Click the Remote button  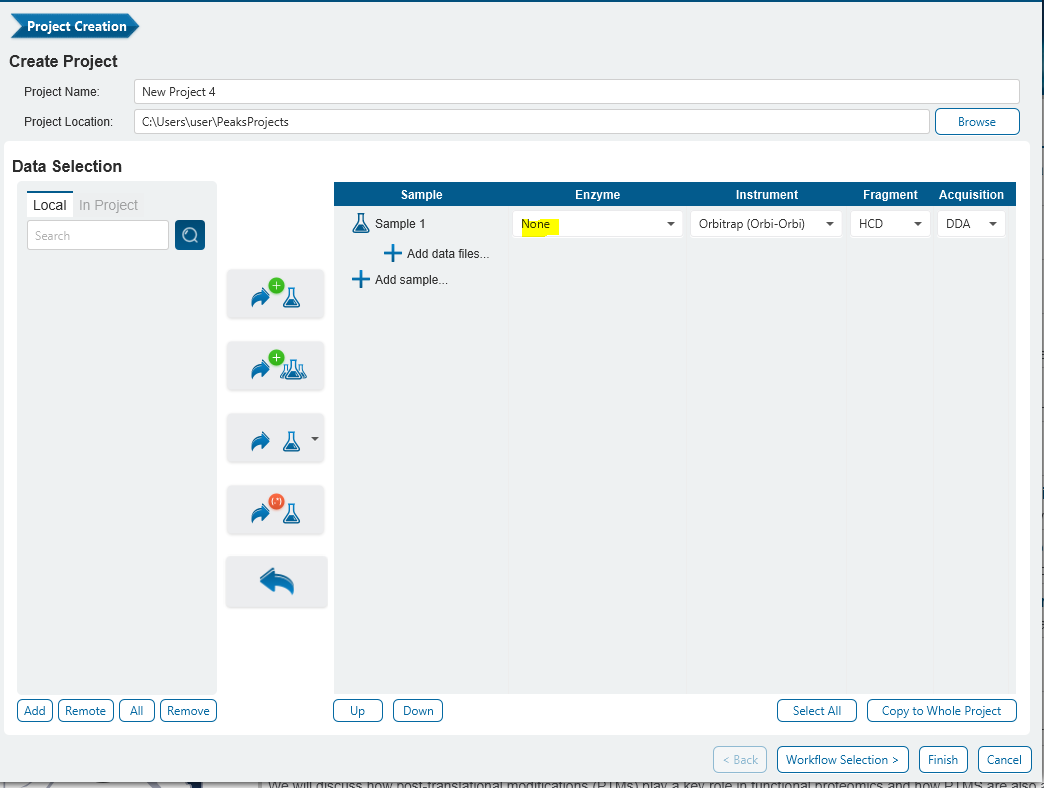[x=85, y=711]
